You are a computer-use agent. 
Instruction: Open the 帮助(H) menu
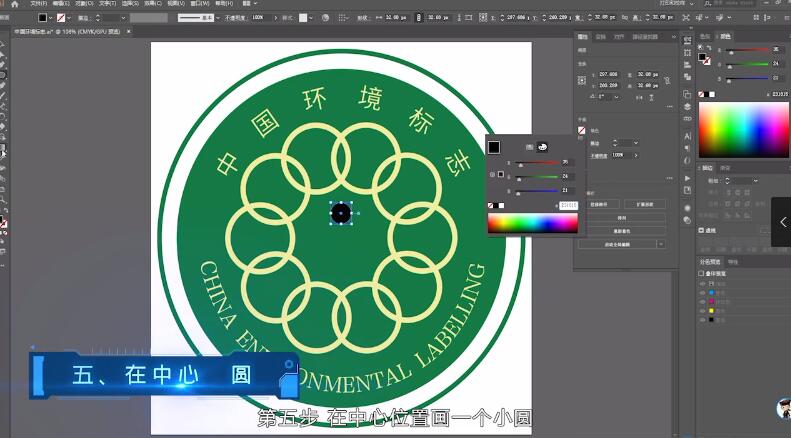pos(224,4)
